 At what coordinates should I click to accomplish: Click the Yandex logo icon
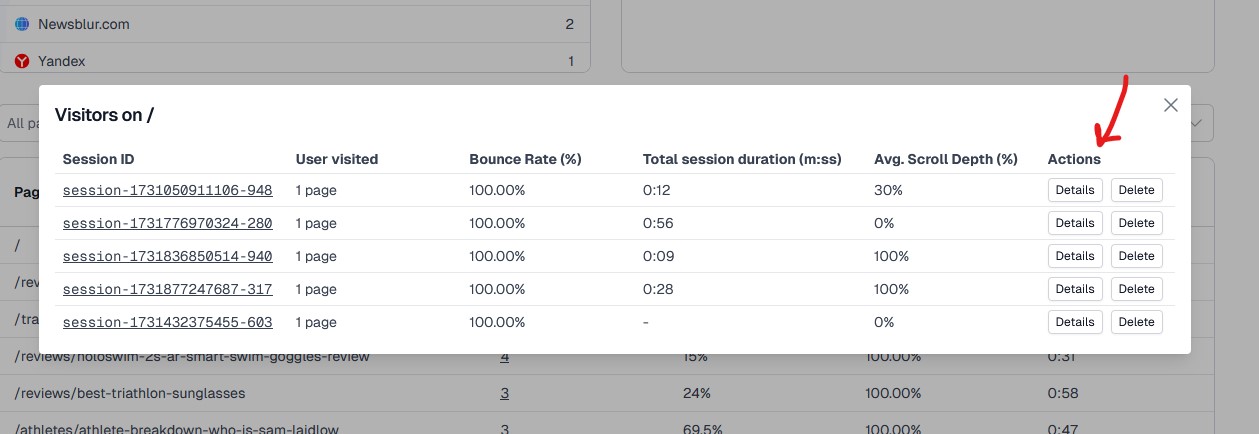[x=22, y=61]
